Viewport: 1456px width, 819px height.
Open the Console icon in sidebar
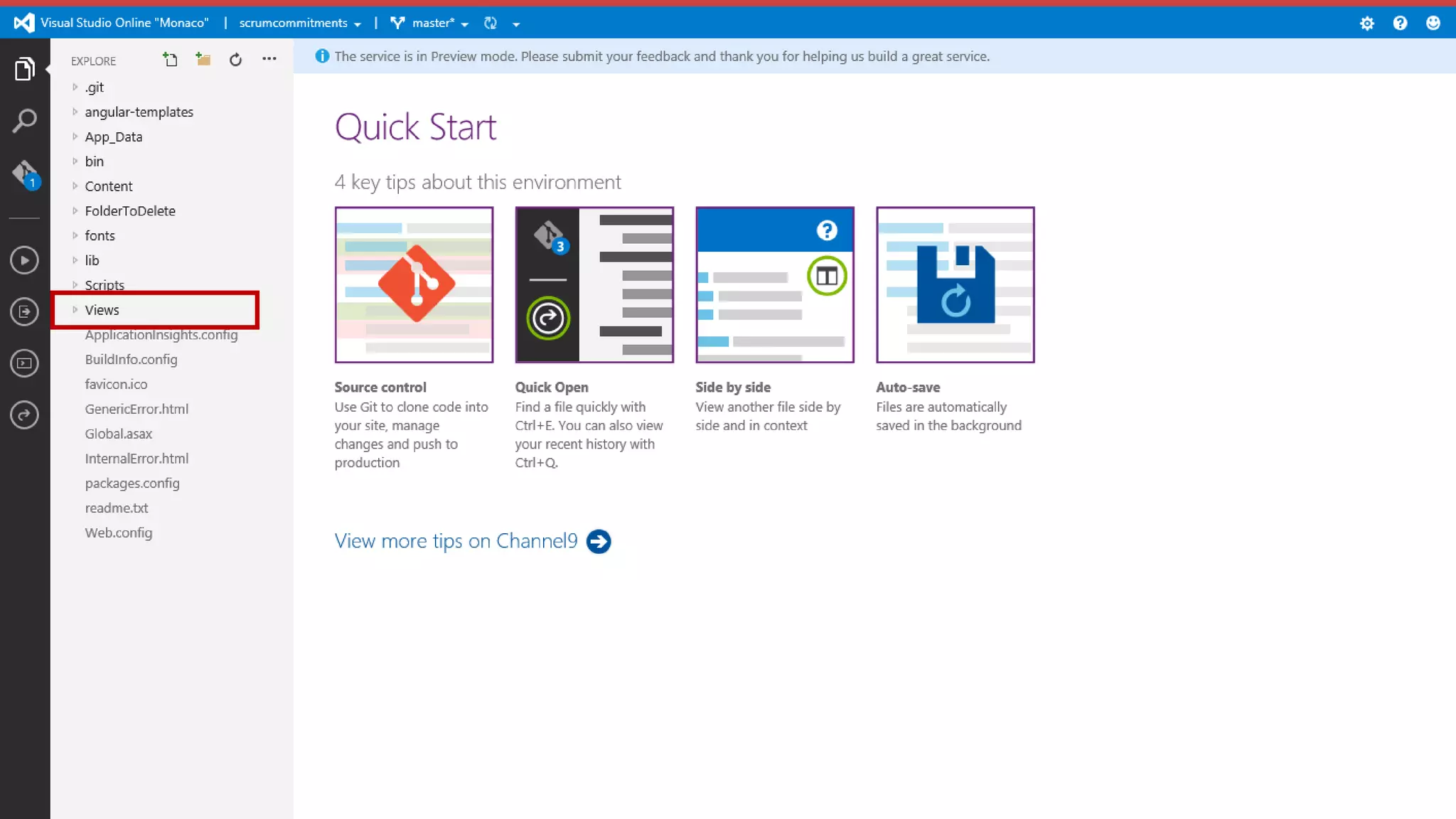(x=24, y=363)
